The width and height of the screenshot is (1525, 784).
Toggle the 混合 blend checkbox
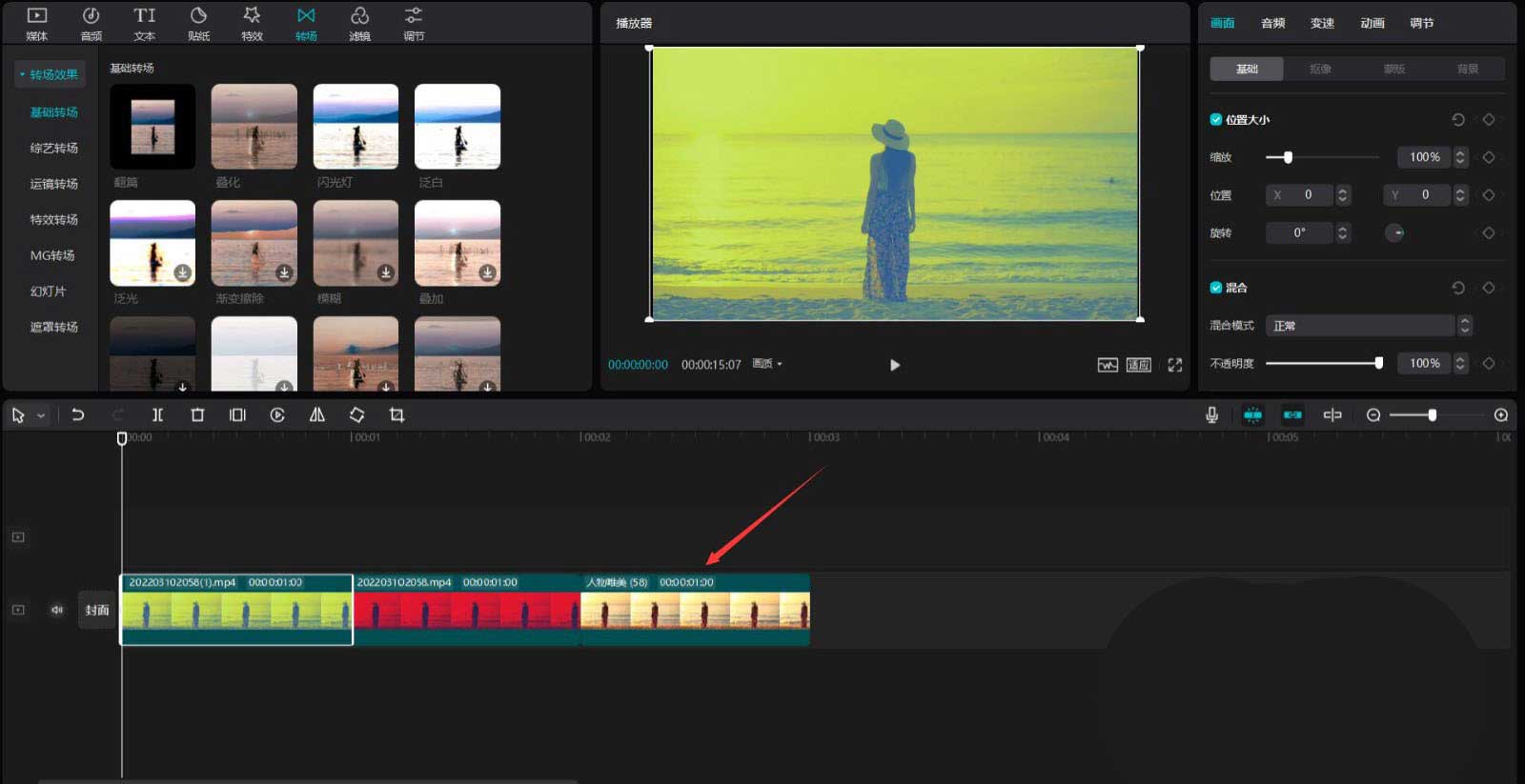(1216, 288)
